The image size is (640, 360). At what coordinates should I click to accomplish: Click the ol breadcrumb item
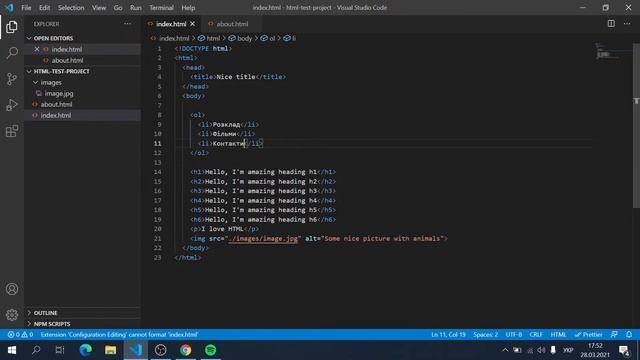point(272,38)
